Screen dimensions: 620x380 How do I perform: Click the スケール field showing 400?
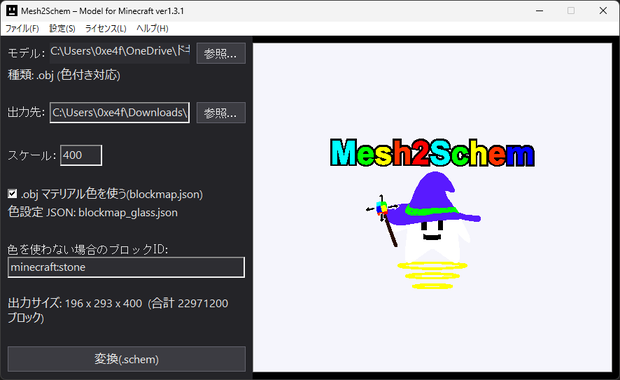(81, 155)
